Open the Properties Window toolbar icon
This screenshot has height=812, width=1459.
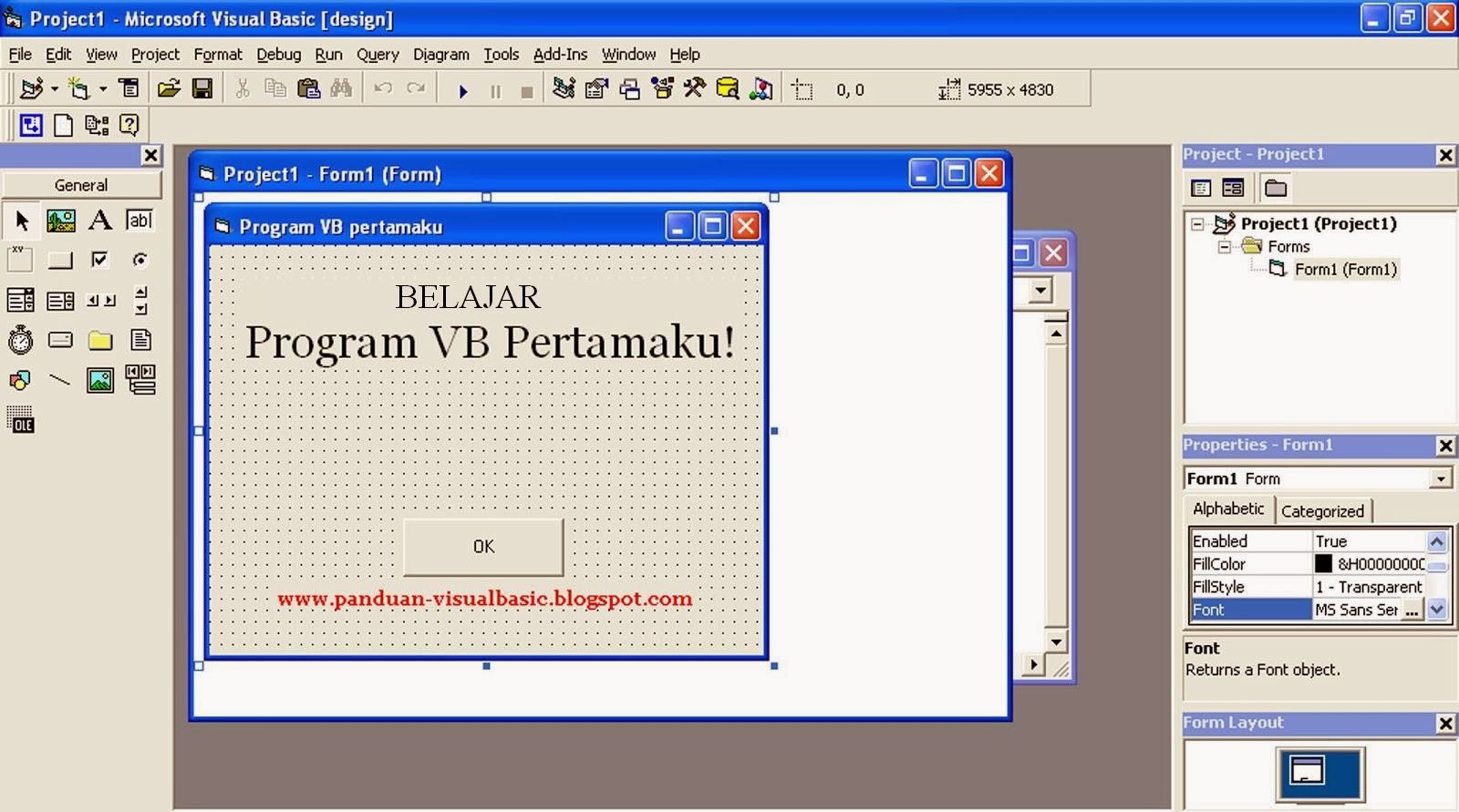tap(597, 88)
